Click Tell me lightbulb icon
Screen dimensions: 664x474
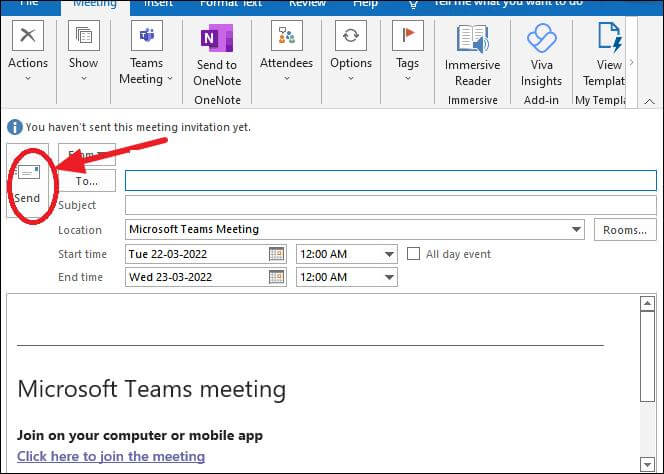(x=413, y=4)
